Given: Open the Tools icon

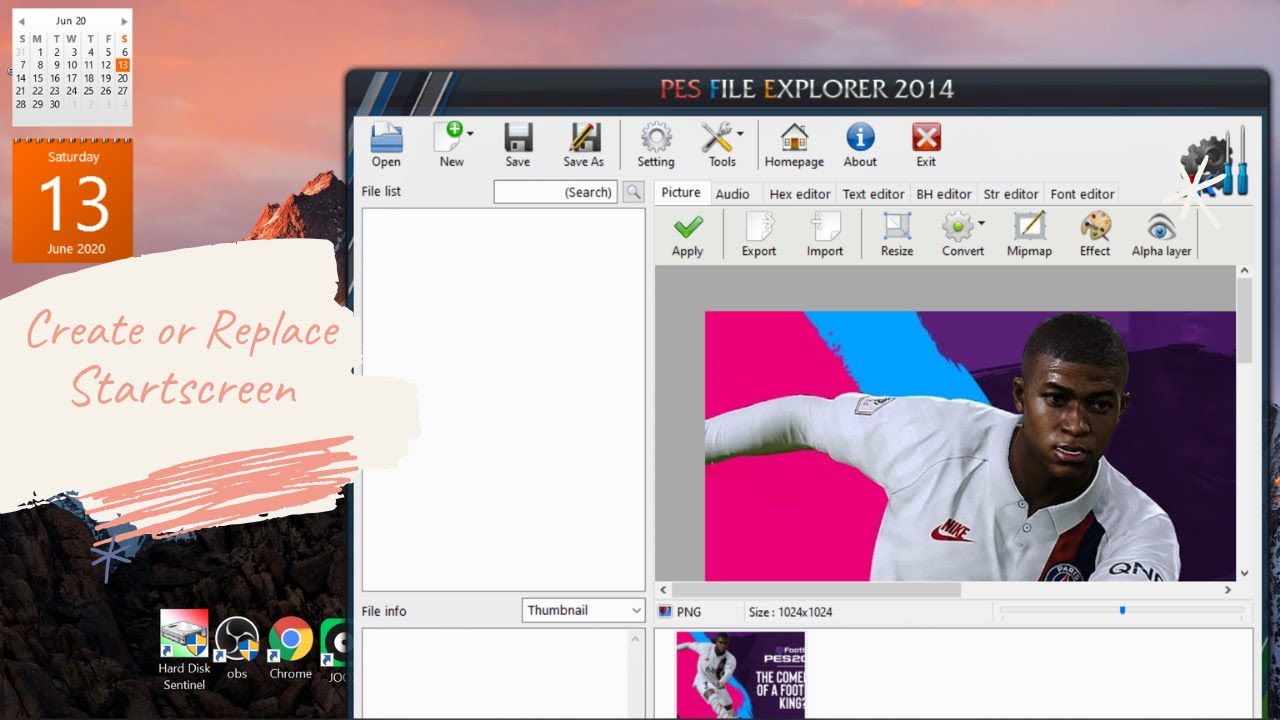Looking at the screenshot, I should (718, 145).
